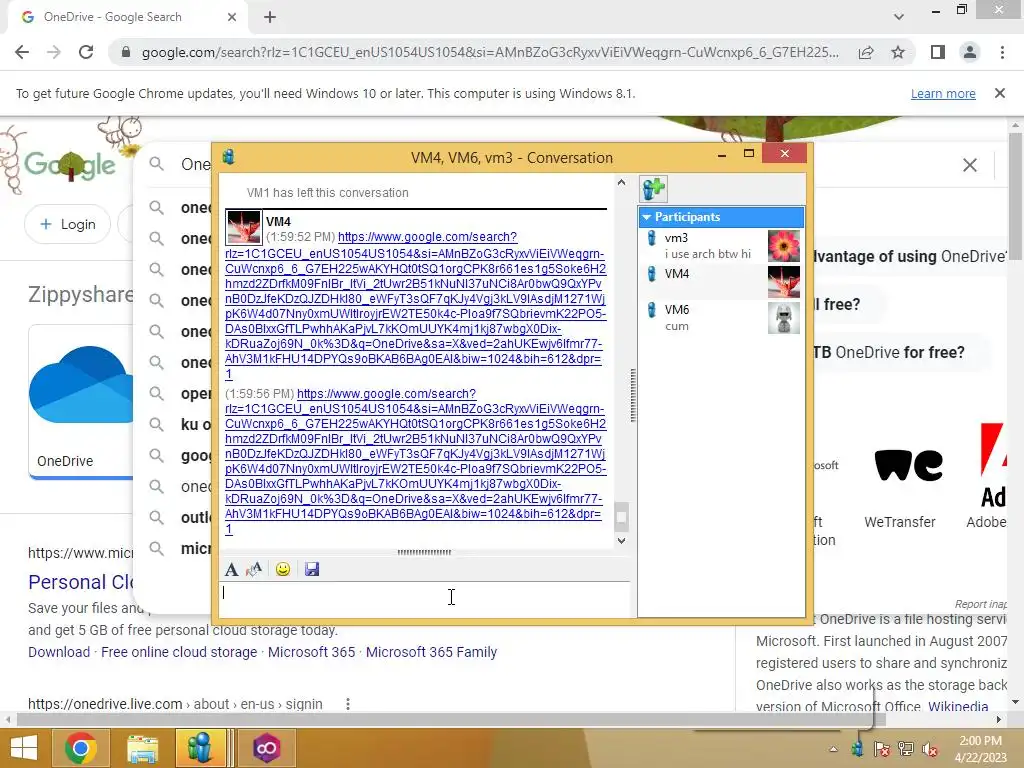Go back in Chrome
This screenshot has width=1024, height=768.
coord(22,52)
